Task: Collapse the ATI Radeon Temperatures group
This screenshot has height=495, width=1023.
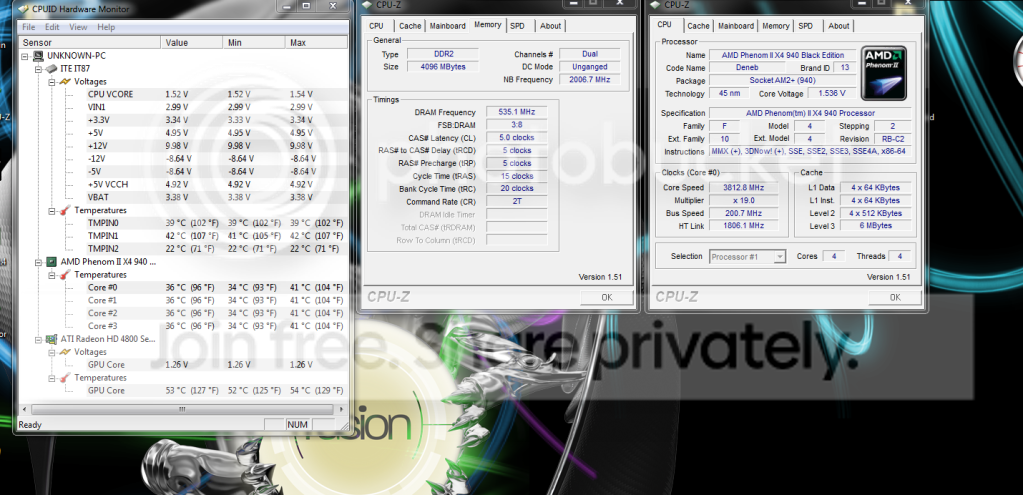Action: [x=52, y=378]
